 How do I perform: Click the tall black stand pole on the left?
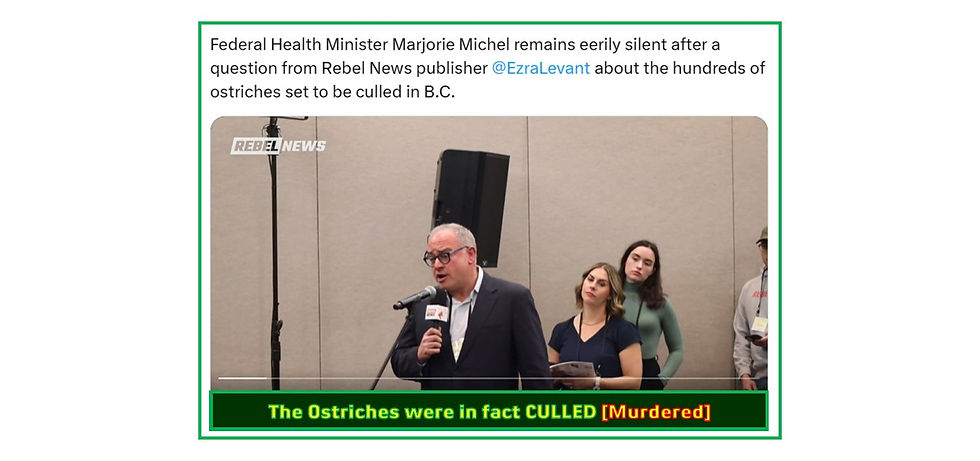coord(274,253)
